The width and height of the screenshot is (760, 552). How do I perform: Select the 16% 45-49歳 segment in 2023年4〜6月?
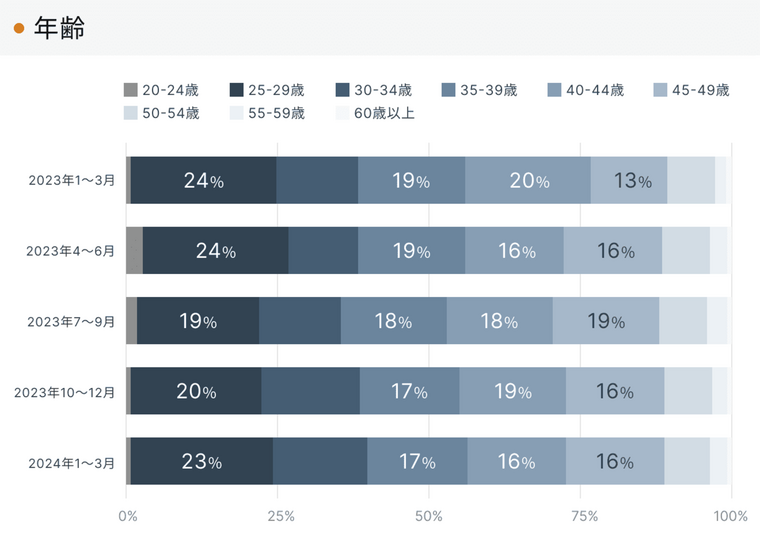(x=613, y=251)
